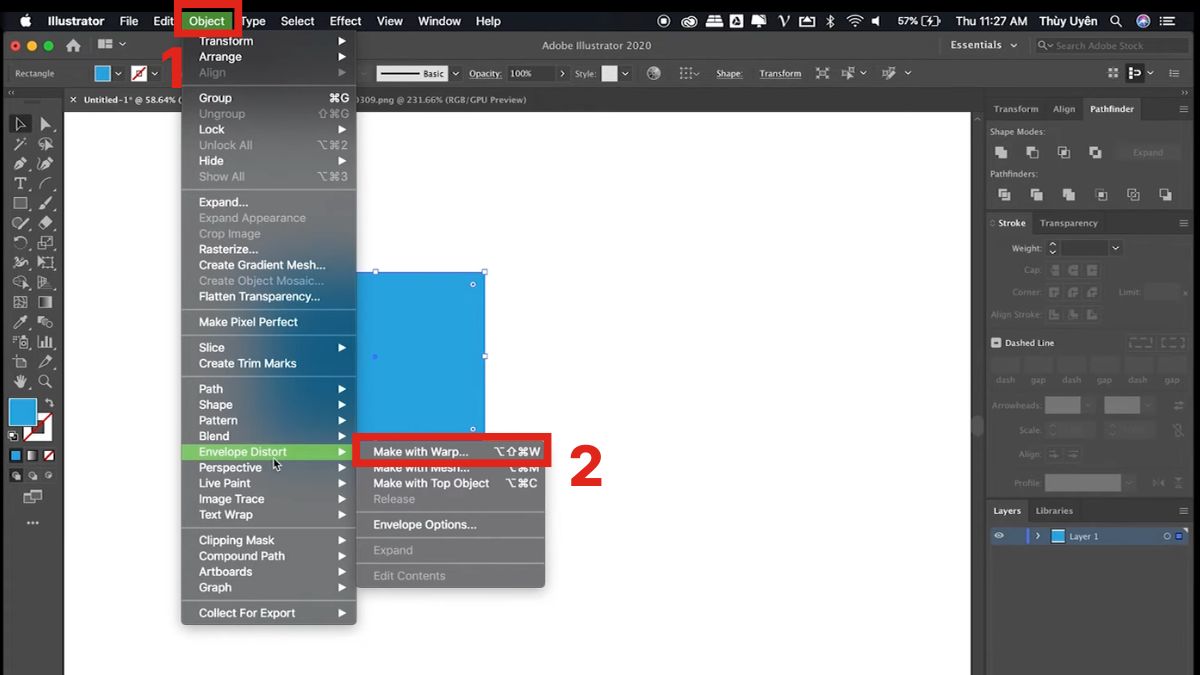Go to the Home screen icon
This screenshot has width=1200, height=675.
73,45
